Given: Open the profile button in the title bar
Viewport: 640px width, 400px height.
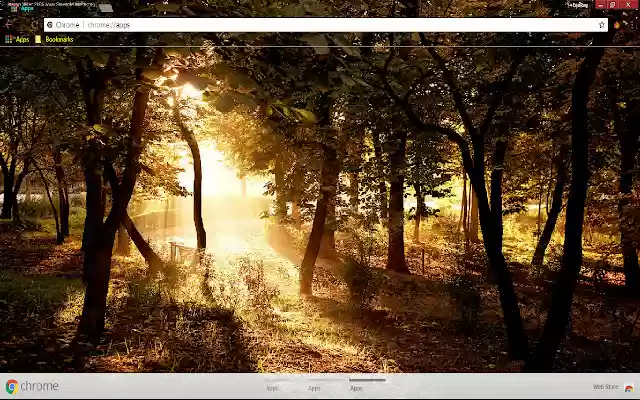Looking at the screenshot, I should point(579,5).
